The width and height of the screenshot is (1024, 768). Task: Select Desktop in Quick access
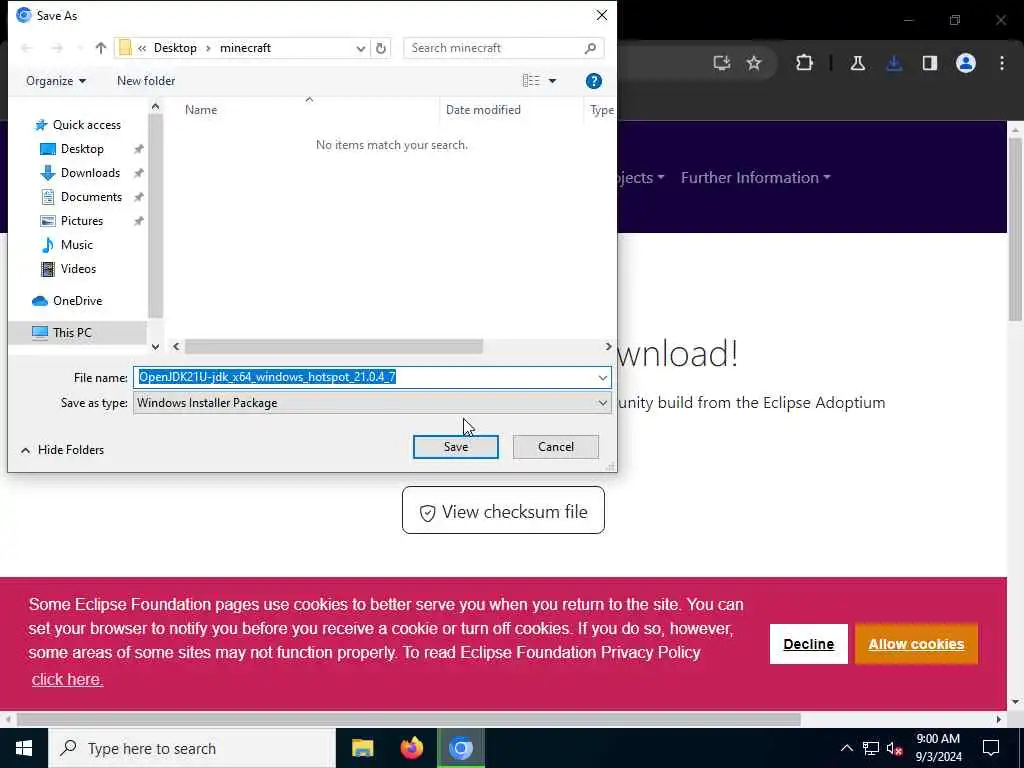coord(82,149)
